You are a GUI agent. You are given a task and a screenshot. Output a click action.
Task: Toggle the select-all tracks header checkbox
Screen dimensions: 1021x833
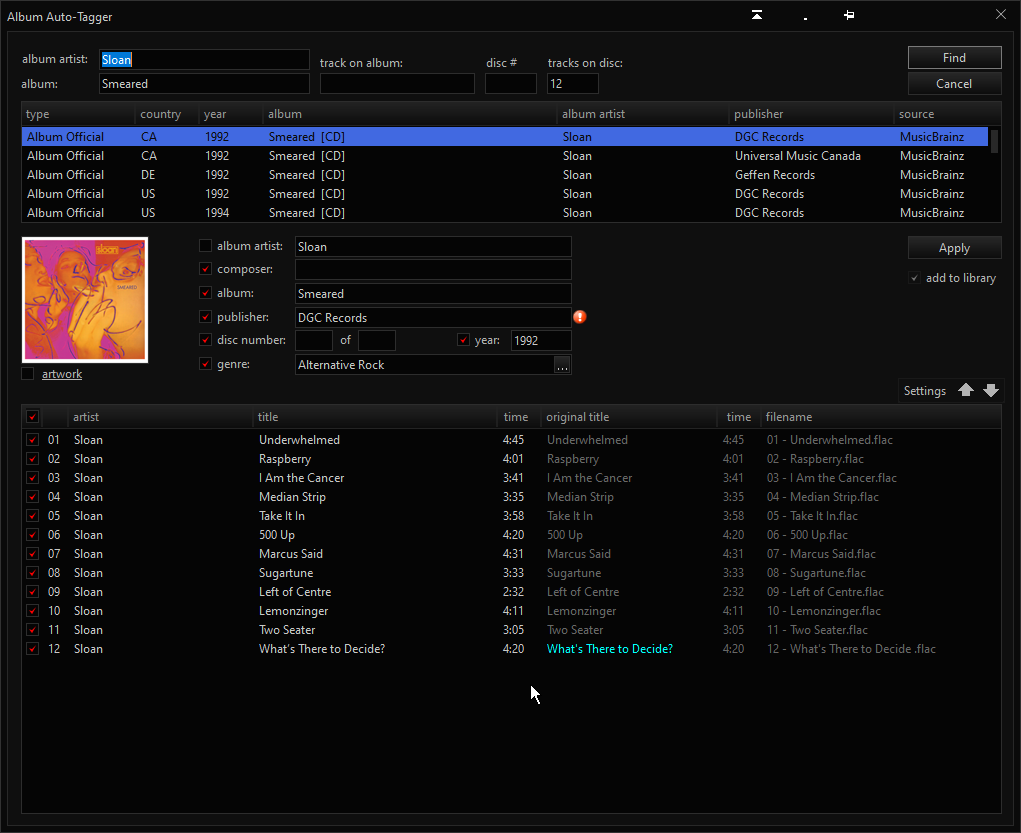click(x=32, y=417)
